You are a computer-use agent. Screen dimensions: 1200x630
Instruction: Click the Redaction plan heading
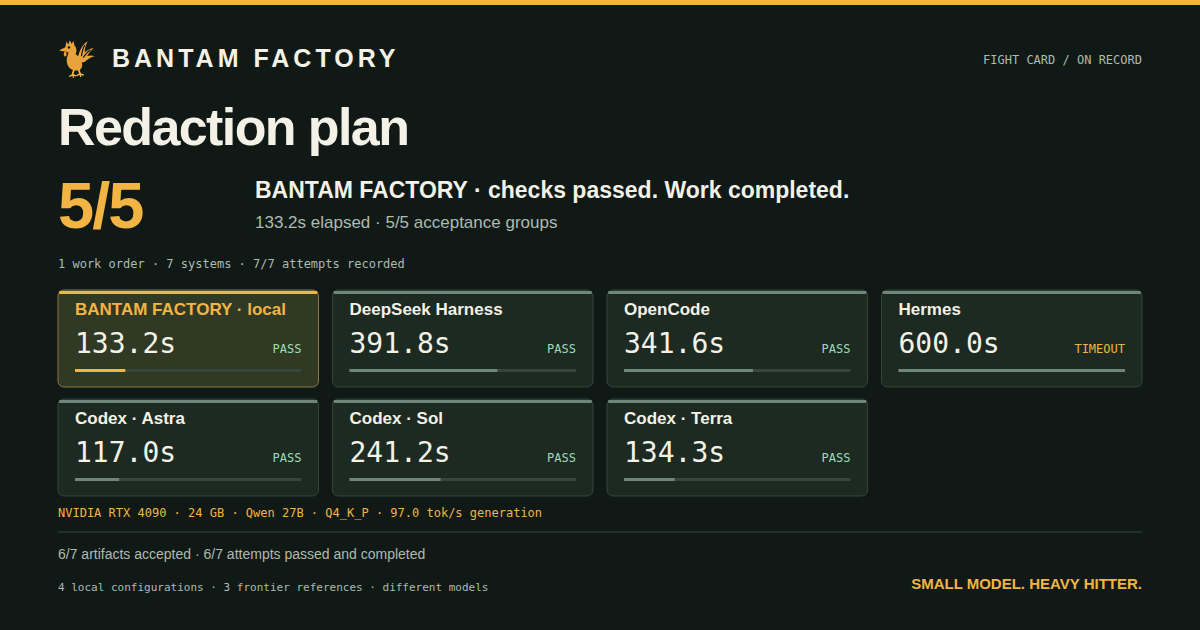234,128
